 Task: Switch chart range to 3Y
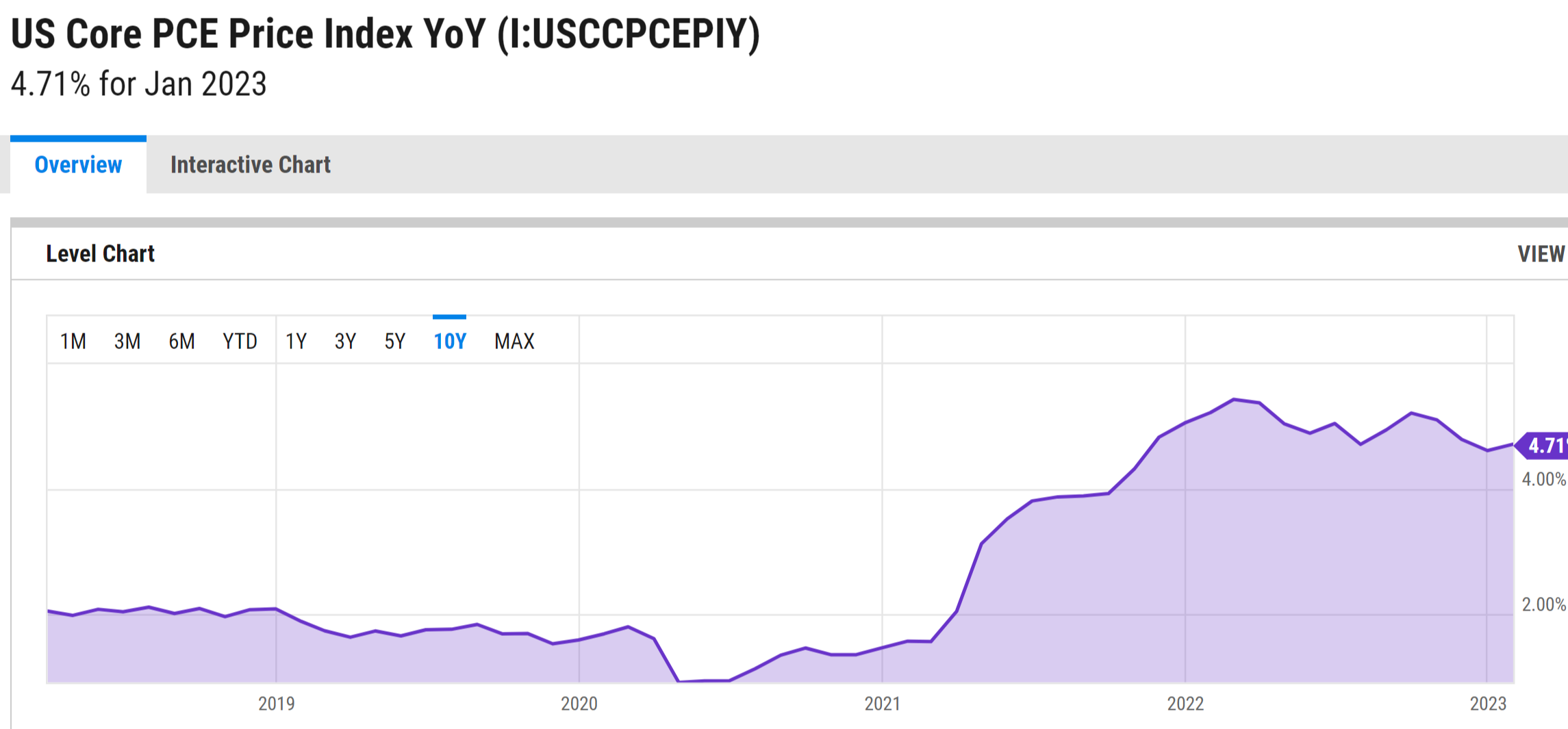coord(345,341)
